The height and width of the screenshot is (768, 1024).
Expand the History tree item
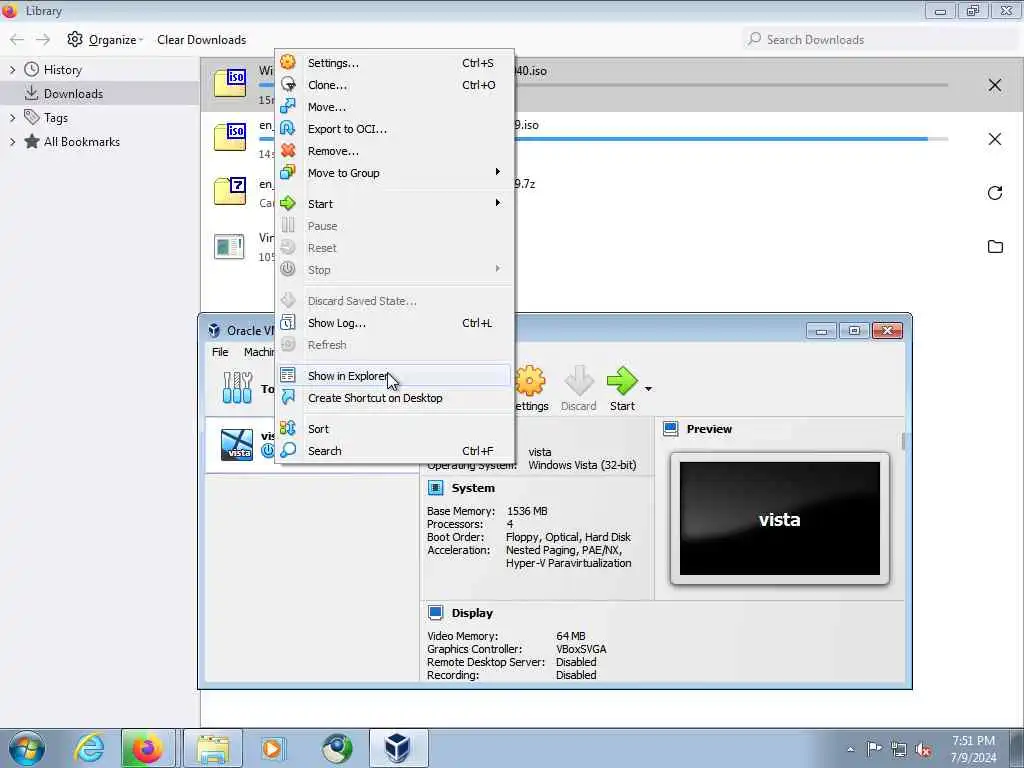pyautogui.click(x=12, y=70)
